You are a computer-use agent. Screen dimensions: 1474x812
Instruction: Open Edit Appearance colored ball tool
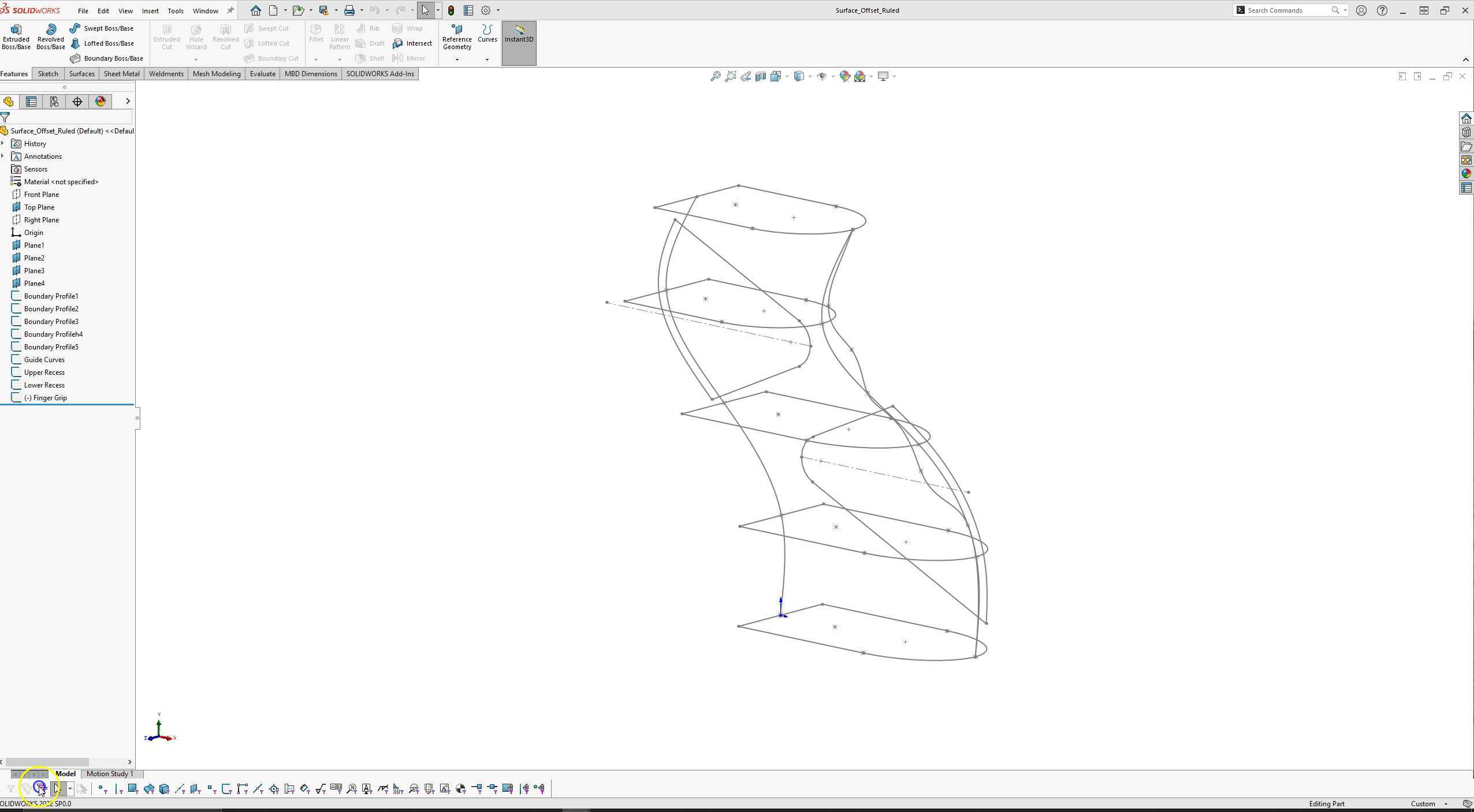point(845,76)
